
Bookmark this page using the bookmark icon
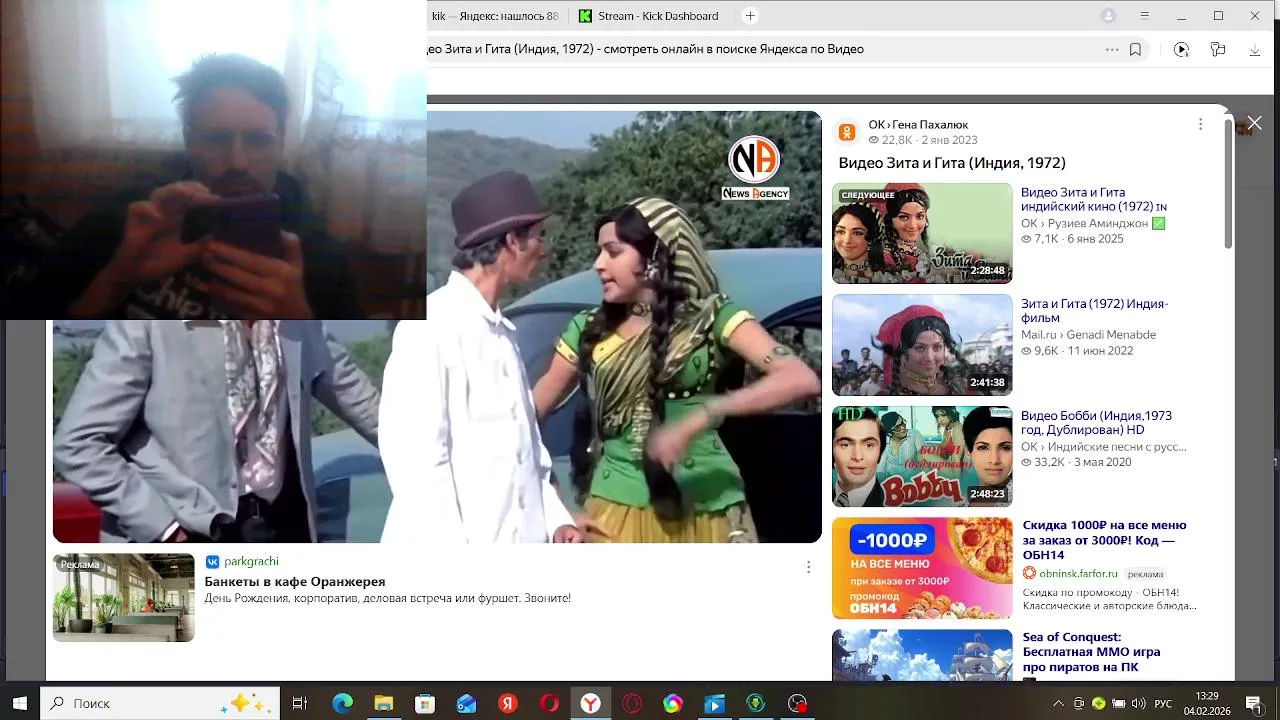[1135, 49]
